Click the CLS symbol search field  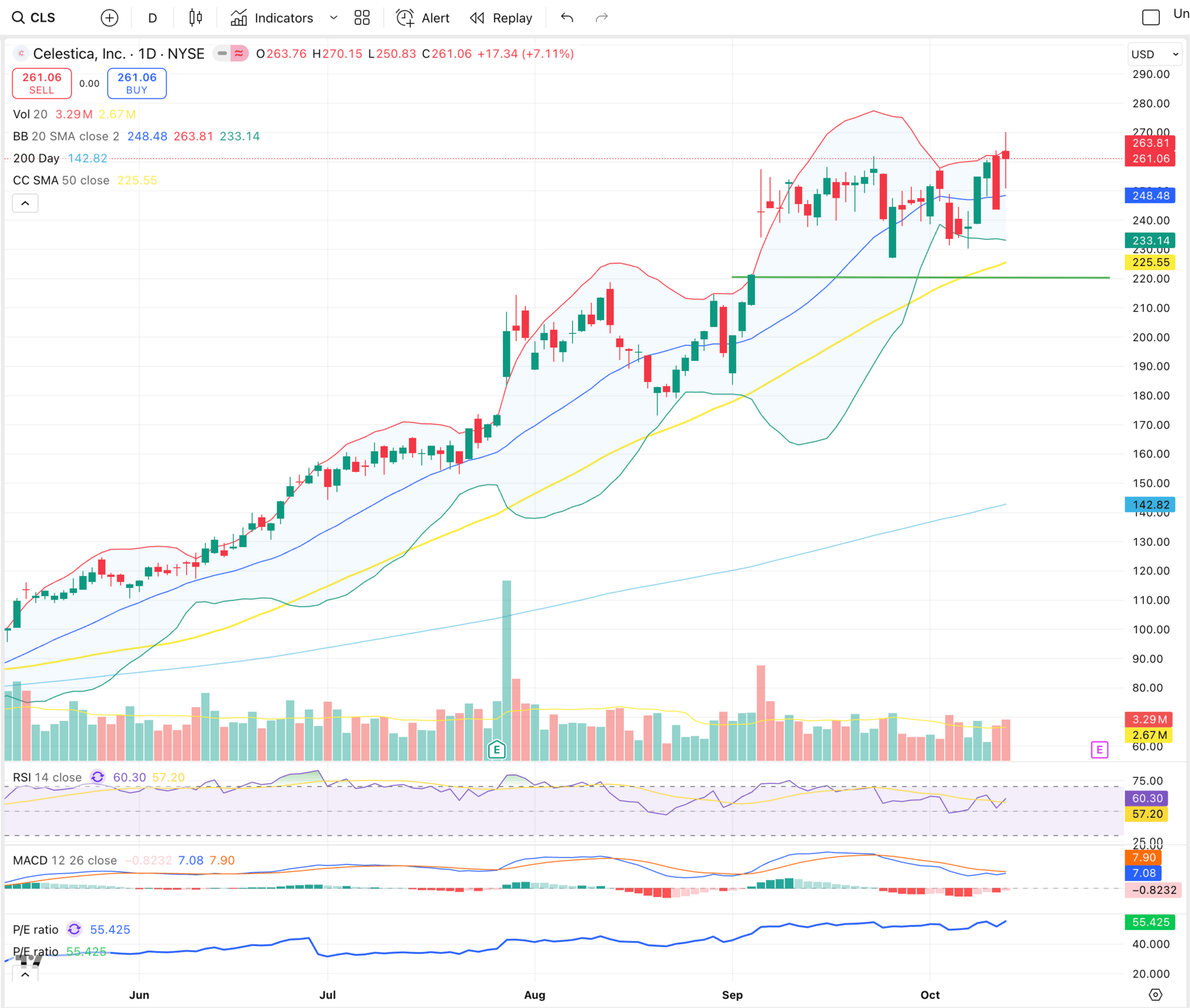click(42, 18)
